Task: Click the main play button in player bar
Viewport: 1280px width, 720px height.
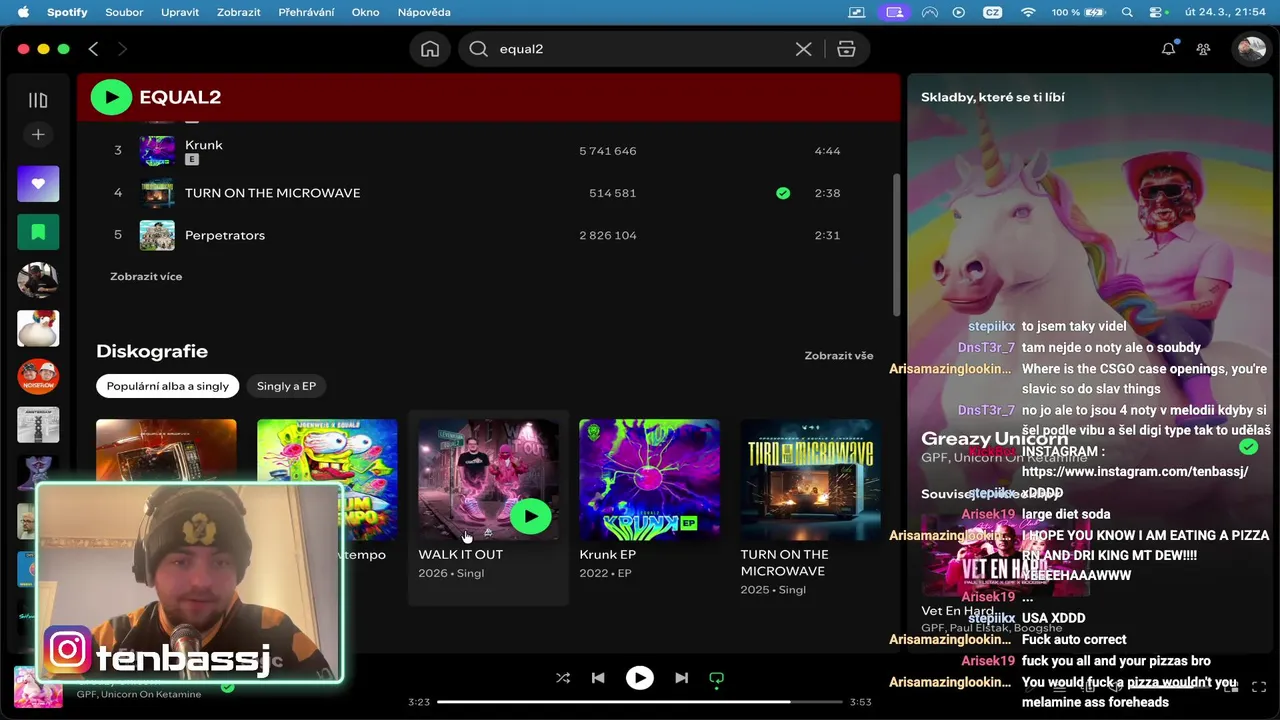Action: click(x=640, y=678)
